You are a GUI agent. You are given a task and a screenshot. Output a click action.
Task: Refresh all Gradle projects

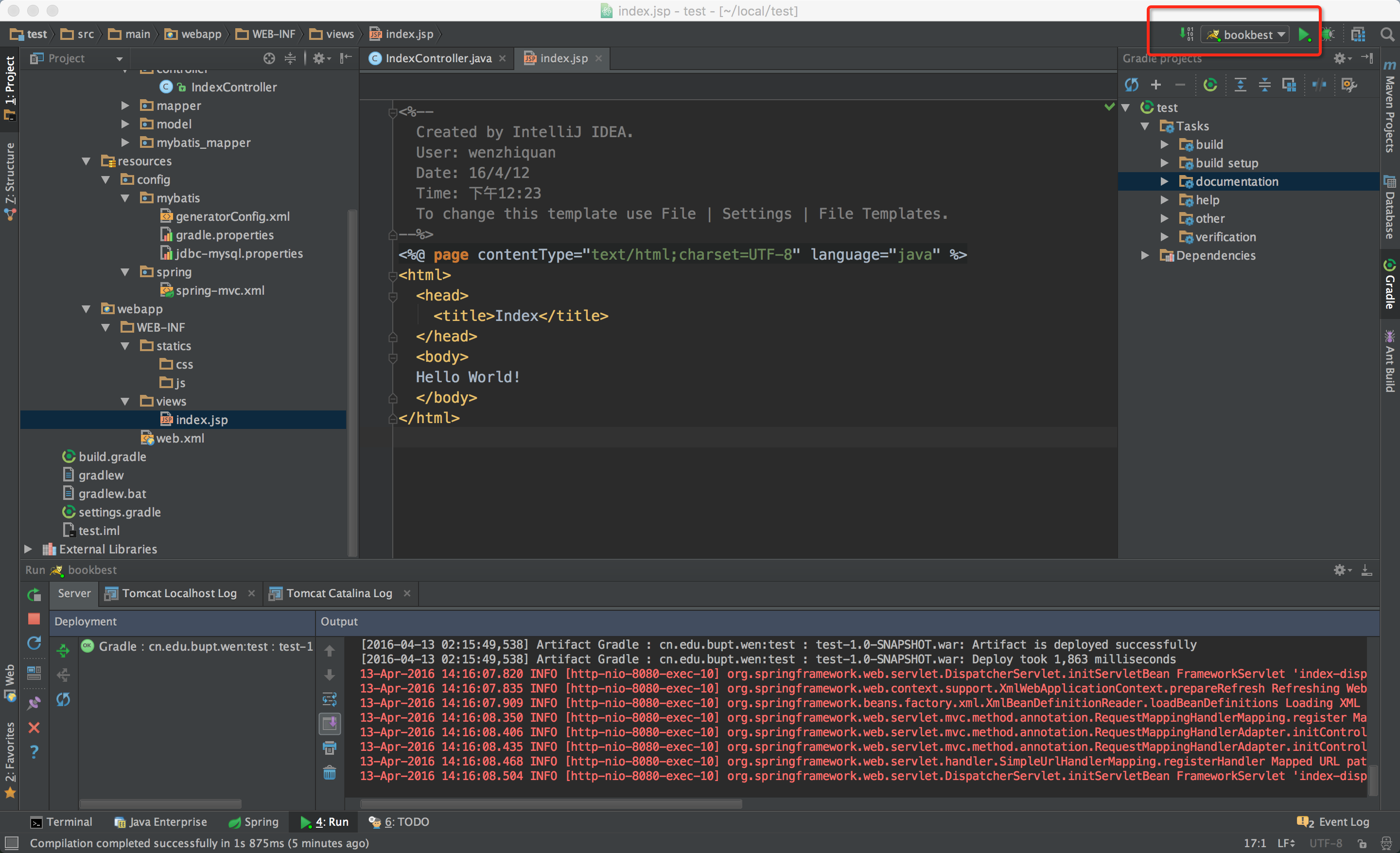tap(1131, 85)
